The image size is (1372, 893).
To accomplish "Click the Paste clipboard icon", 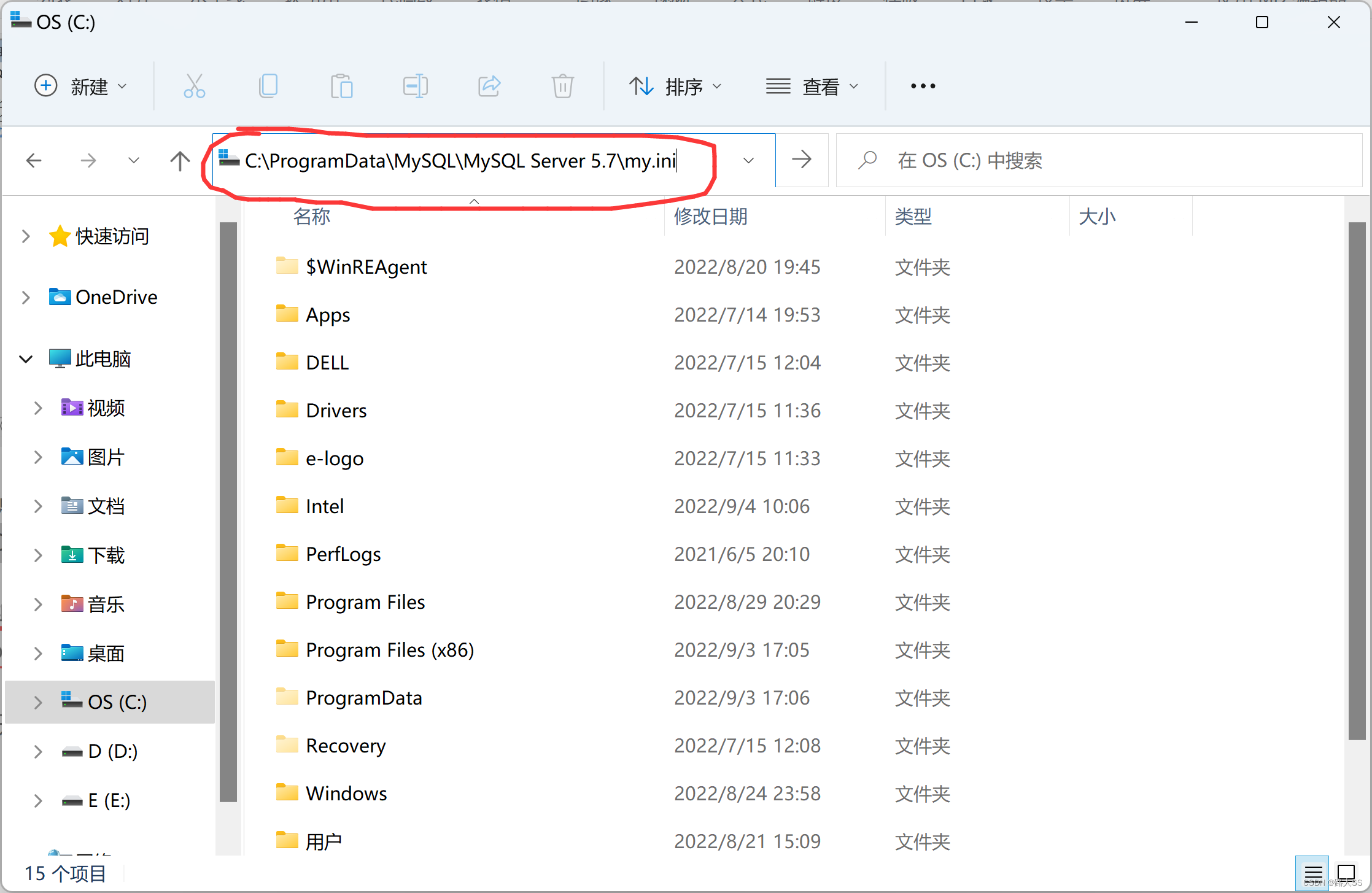I will point(341,87).
